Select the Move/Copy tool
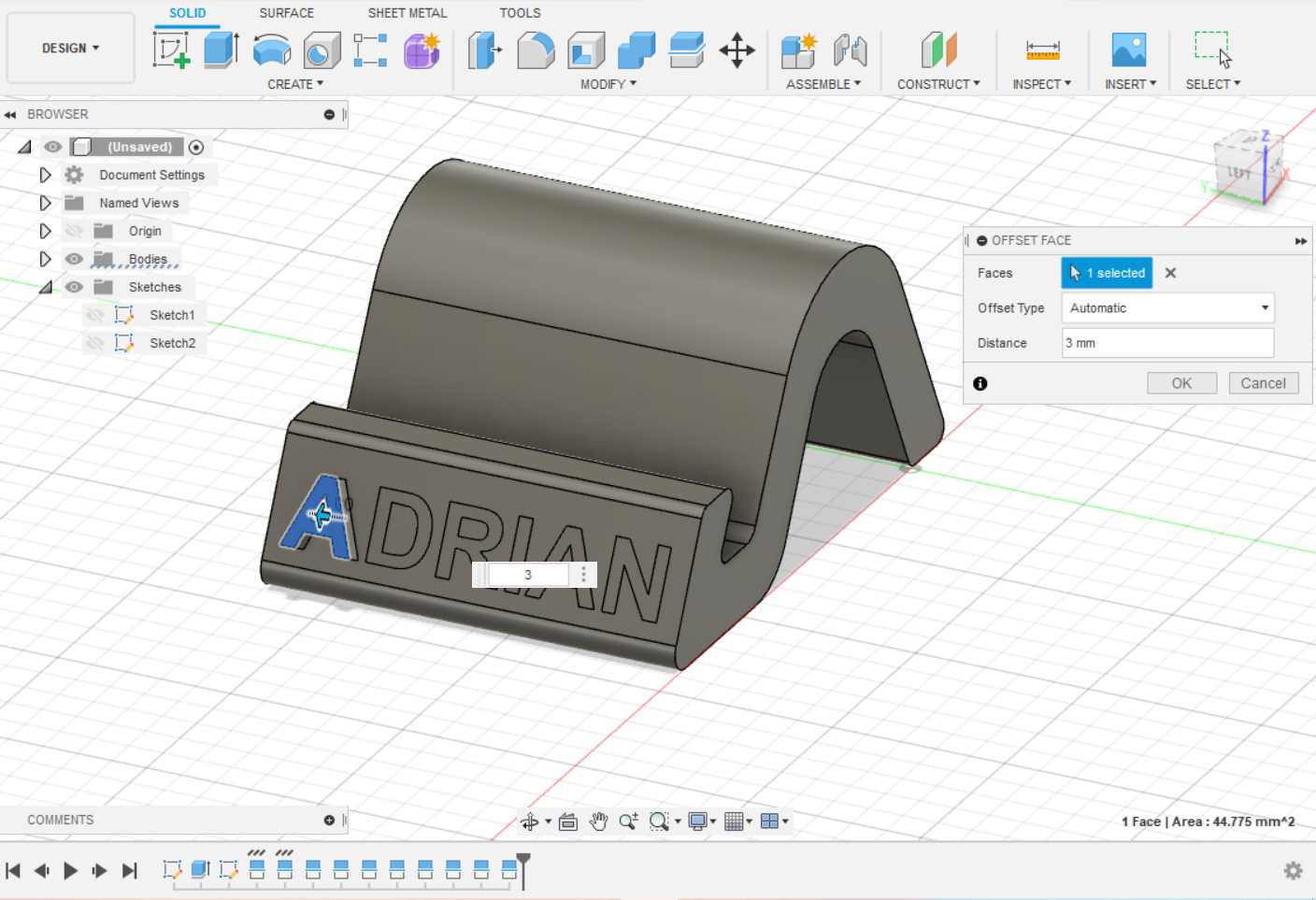1316x900 pixels. click(x=737, y=50)
